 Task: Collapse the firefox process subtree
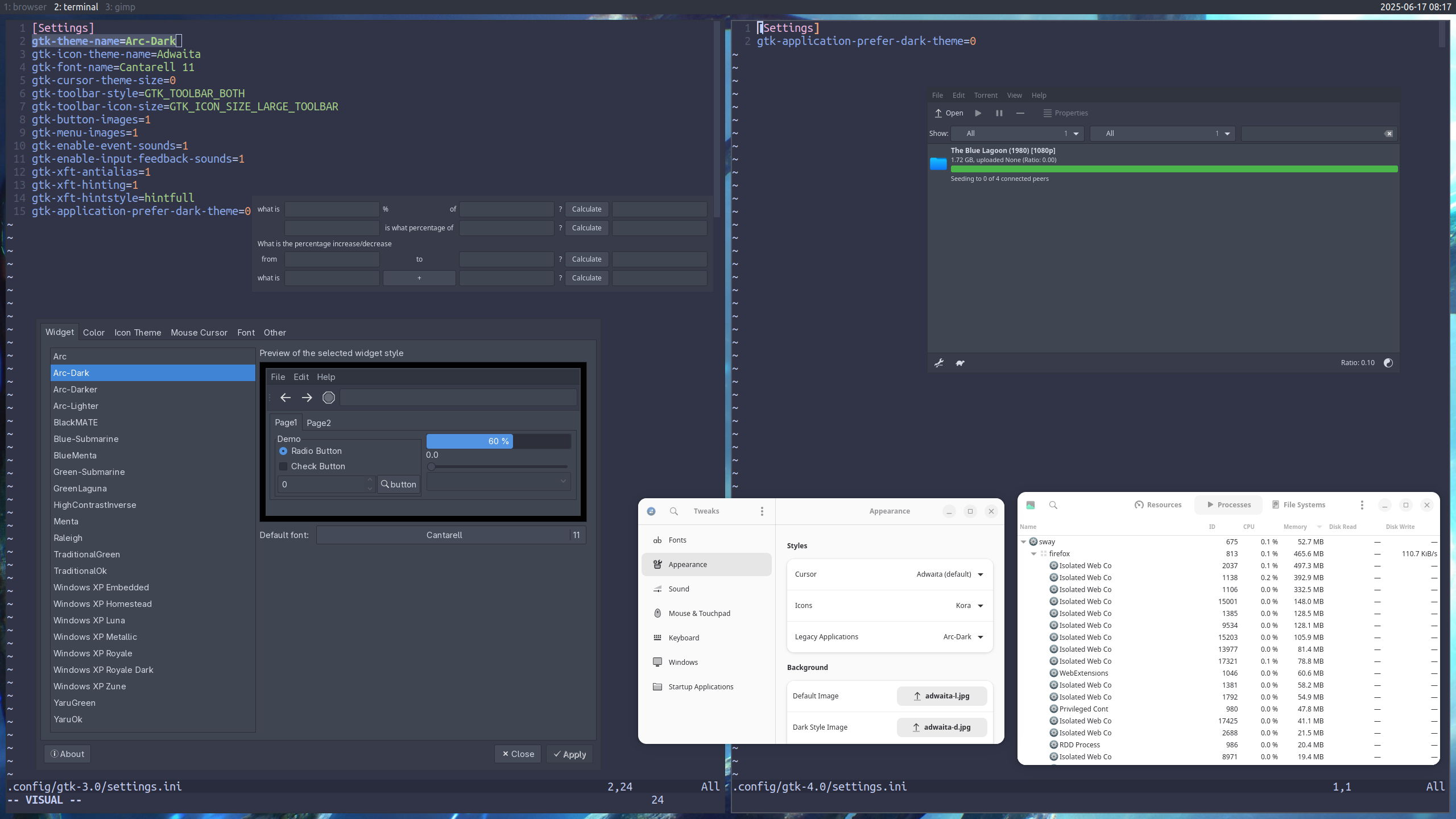(x=1033, y=554)
